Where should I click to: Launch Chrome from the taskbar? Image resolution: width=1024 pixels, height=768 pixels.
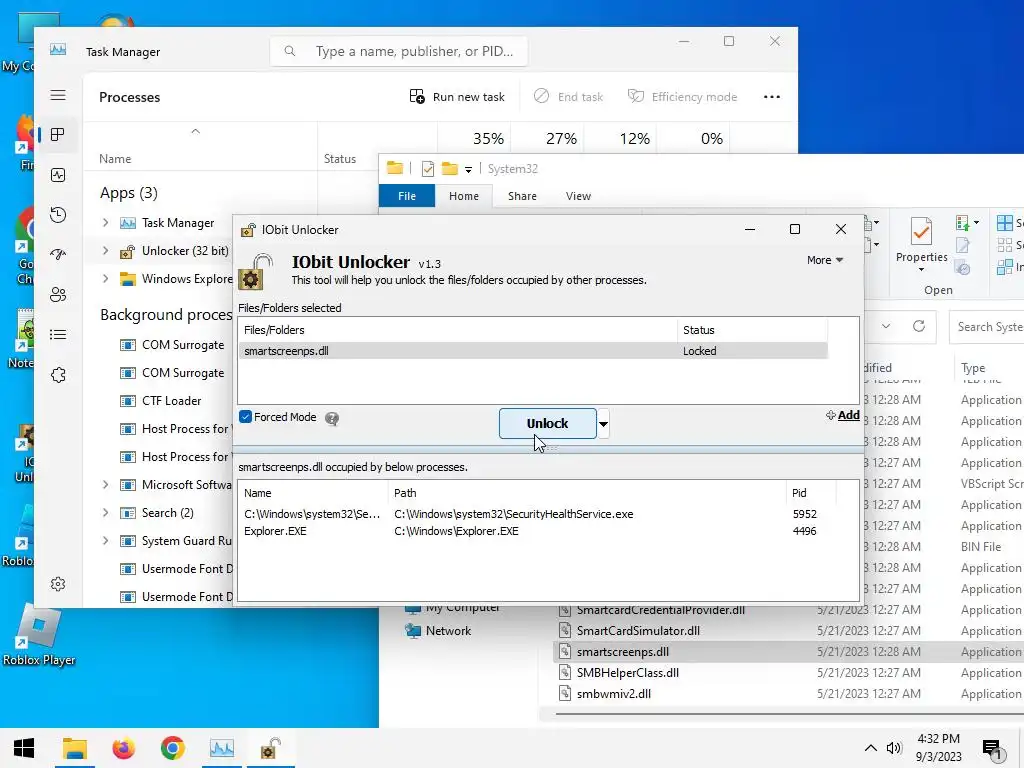[172, 748]
